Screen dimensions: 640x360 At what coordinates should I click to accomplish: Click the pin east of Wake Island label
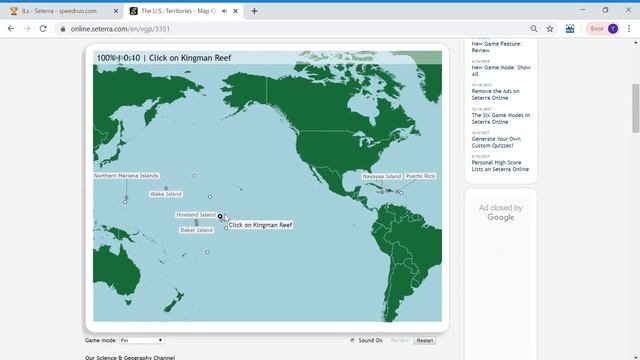[210, 197]
